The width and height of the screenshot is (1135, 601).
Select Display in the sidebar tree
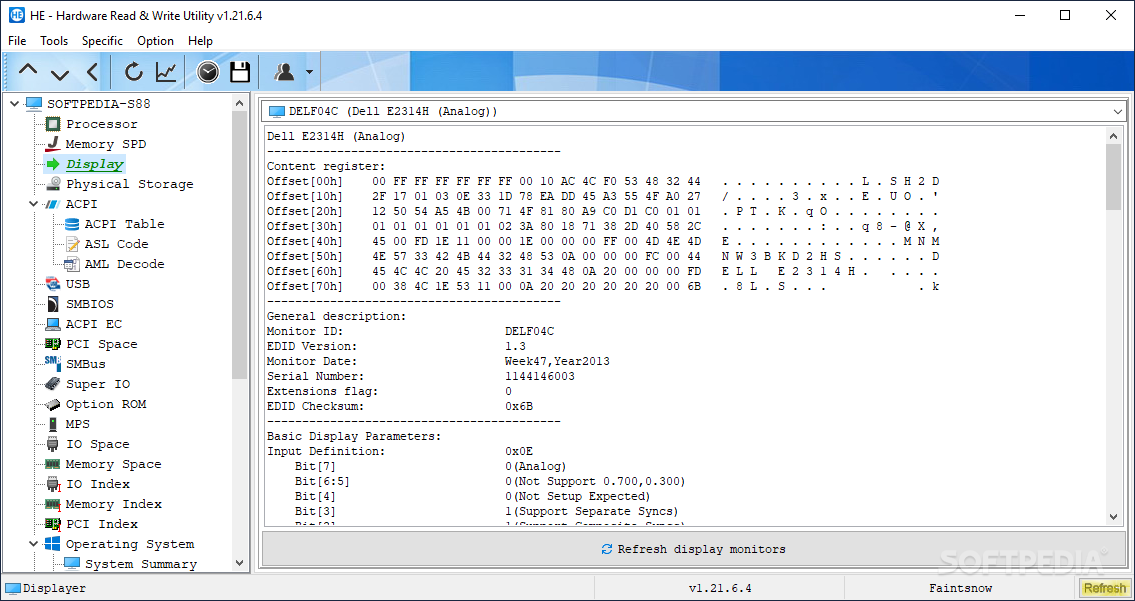[94, 164]
